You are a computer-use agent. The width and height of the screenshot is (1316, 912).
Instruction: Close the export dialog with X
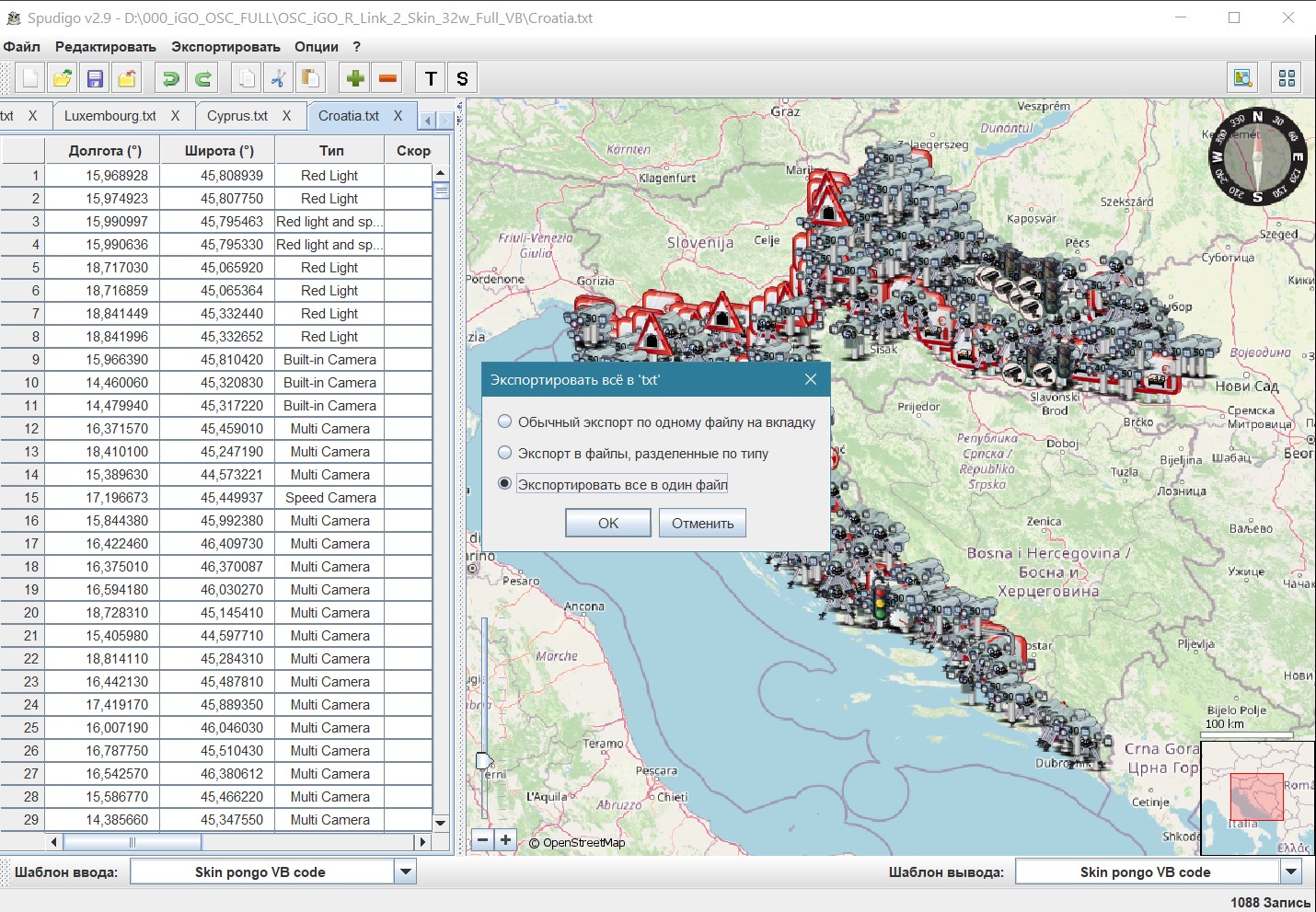pos(811,379)
